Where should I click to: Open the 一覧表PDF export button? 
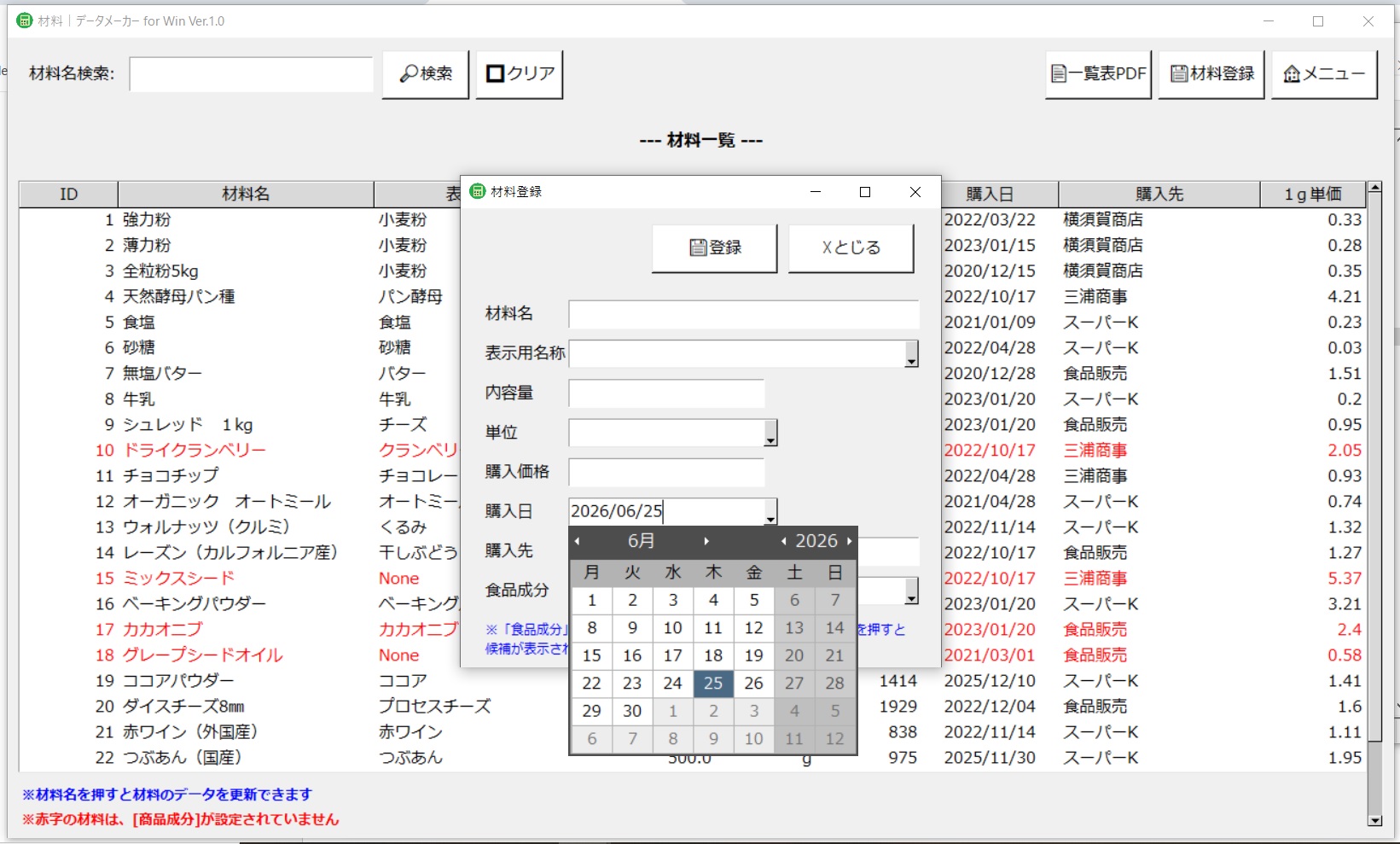coord(1099,74)
